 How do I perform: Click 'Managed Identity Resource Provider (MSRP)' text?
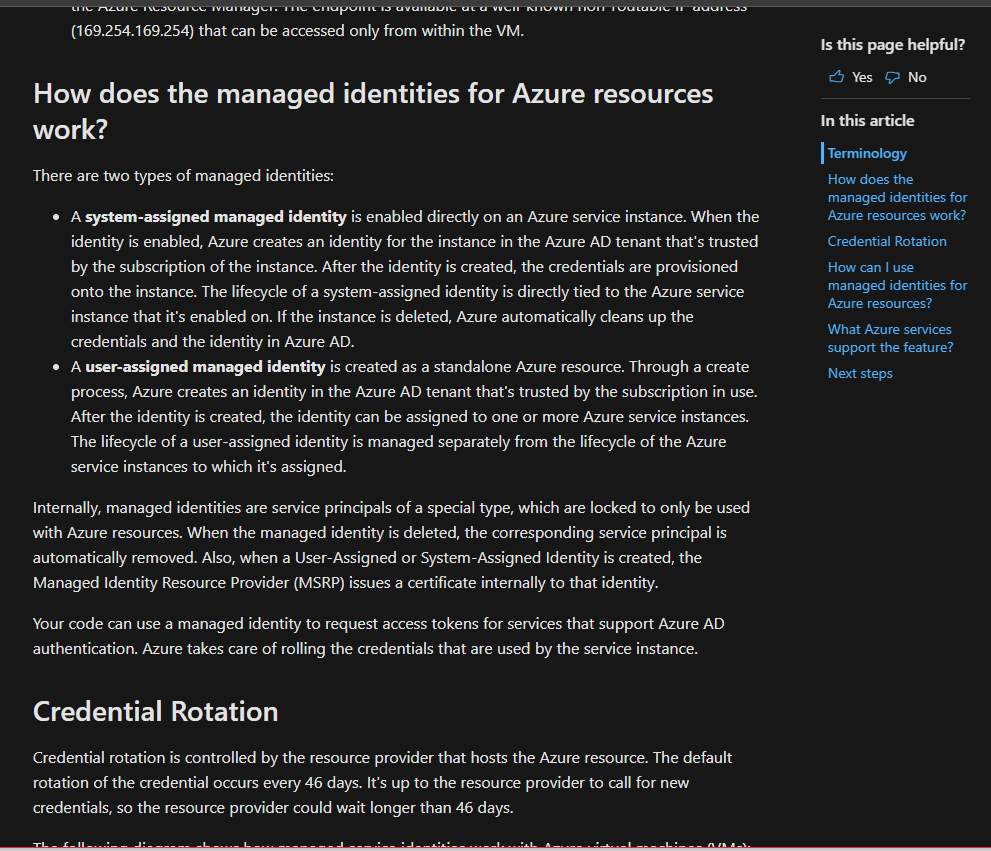pos(188,583)
